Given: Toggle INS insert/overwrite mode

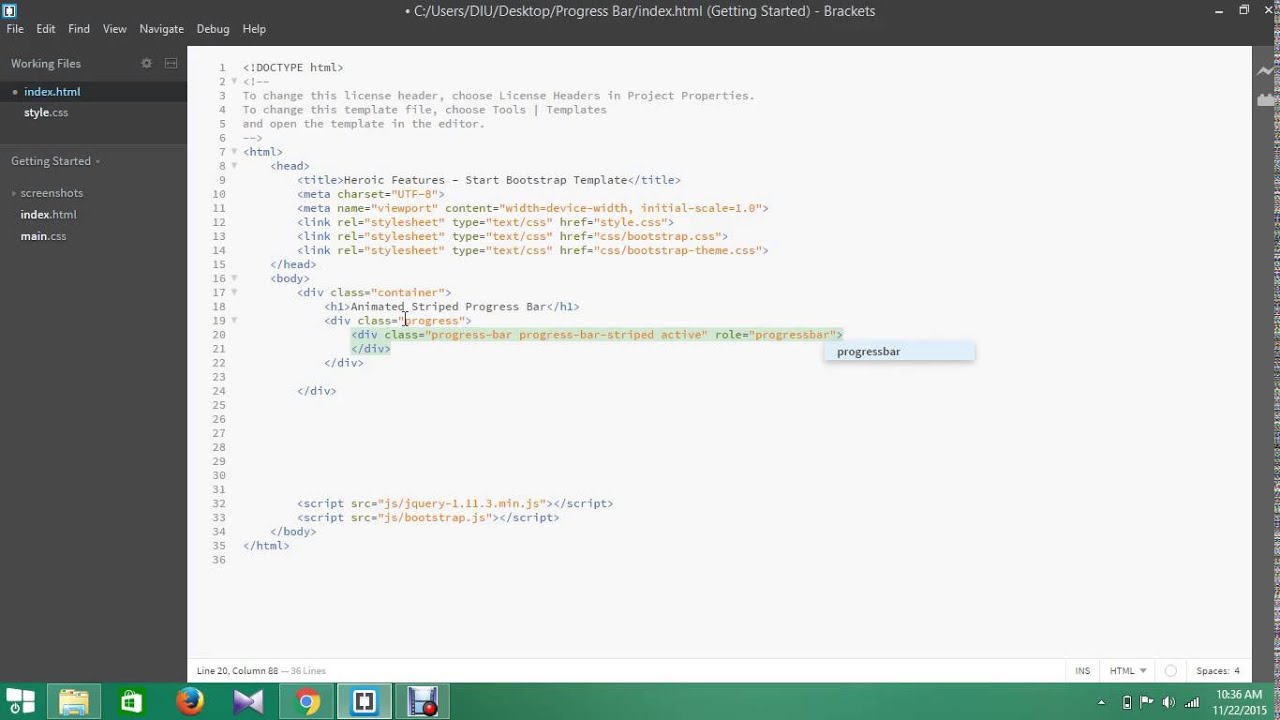Looking at the screenshot, I should coord(1083,671).
